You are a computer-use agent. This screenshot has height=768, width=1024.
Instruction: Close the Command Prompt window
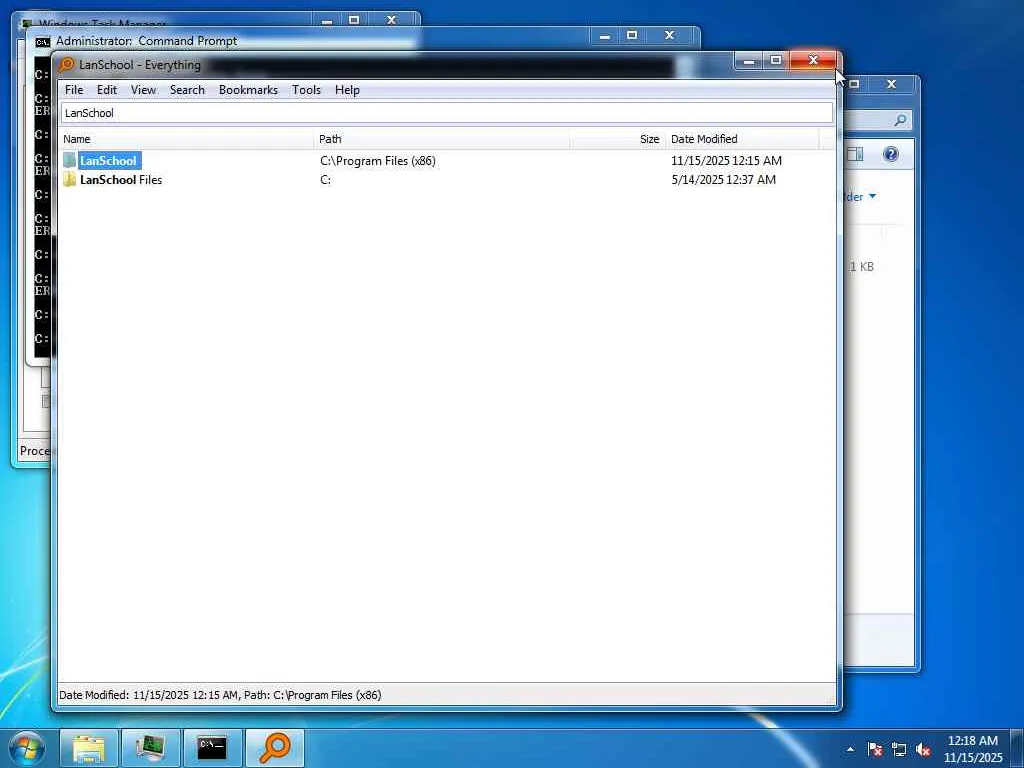pos(669,35)
